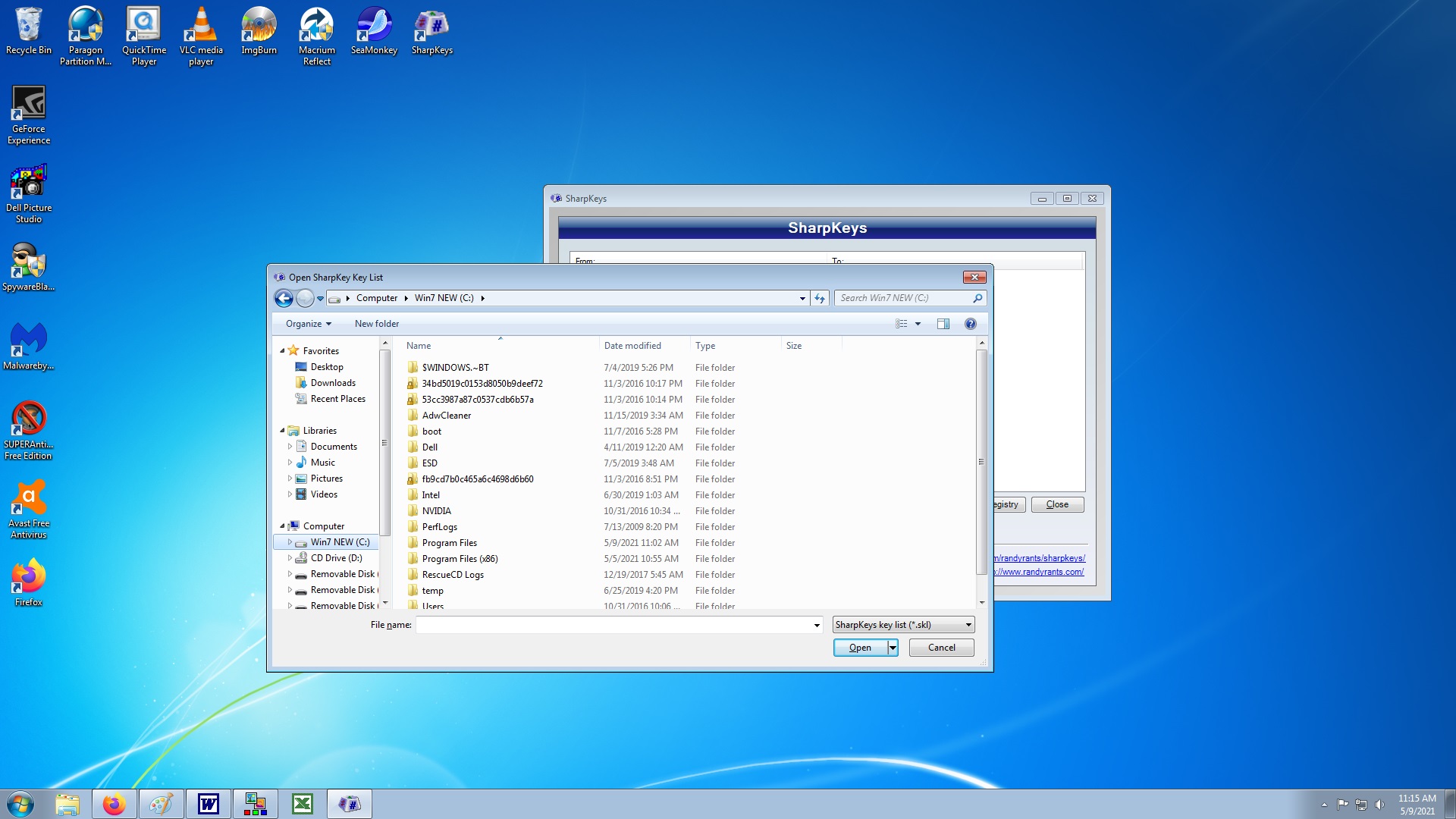The width and height of the screenshot is (1456, 819).
Task: Click the Cancel button
Action: coord(941,648)
